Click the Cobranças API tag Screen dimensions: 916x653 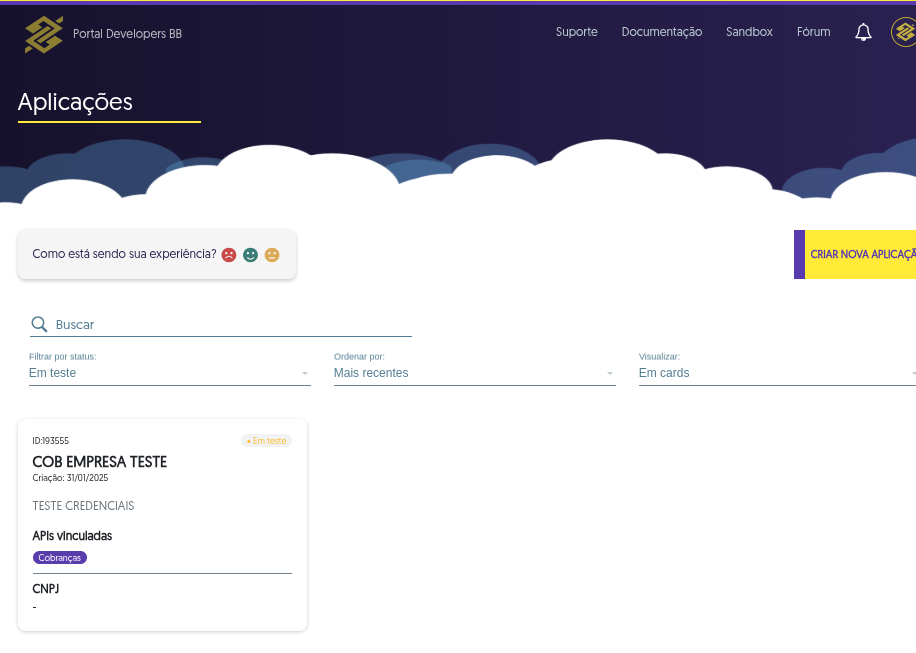[60, 558]
